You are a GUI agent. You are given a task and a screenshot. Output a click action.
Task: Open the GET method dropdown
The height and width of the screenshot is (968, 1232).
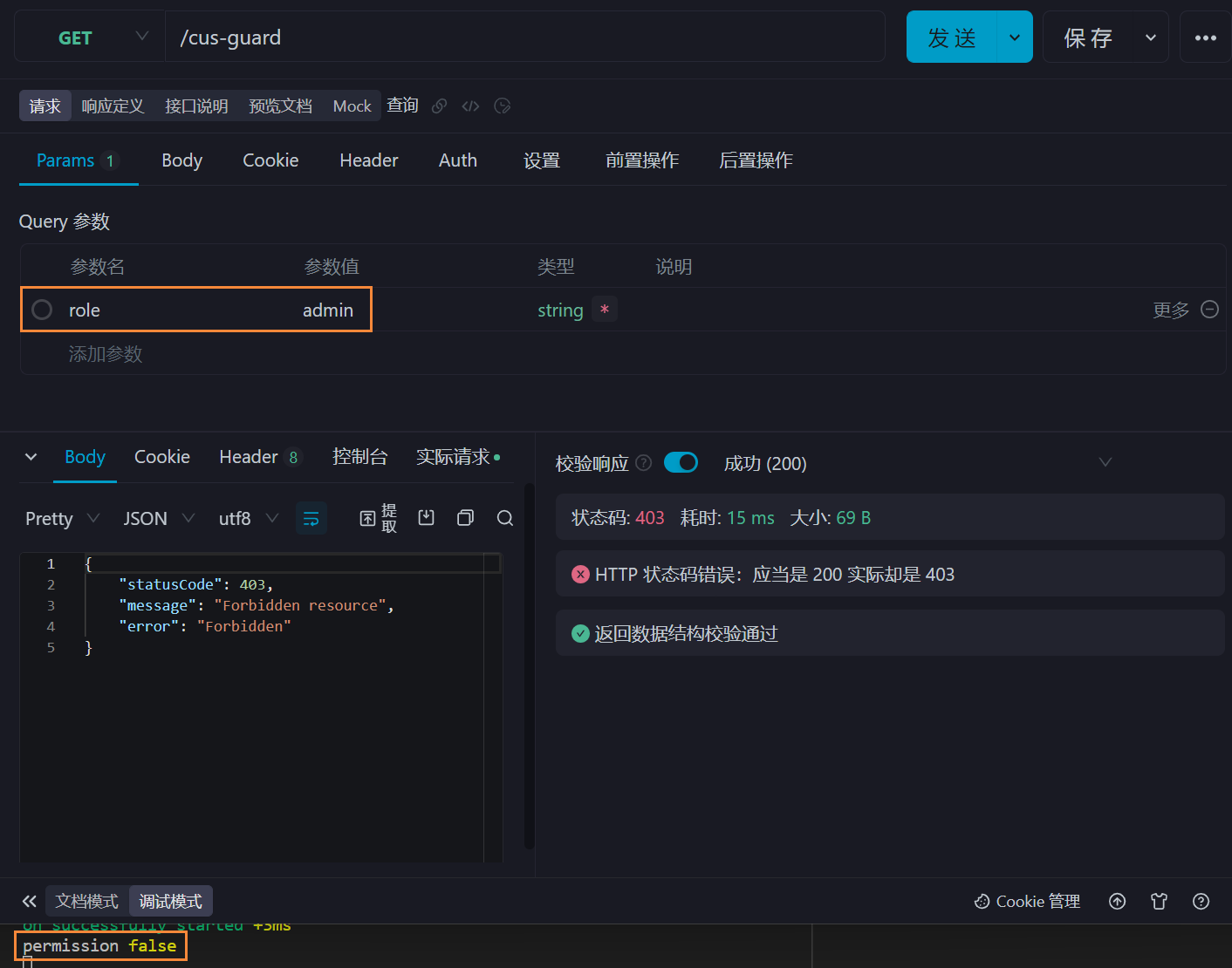[x=90, y=37]
